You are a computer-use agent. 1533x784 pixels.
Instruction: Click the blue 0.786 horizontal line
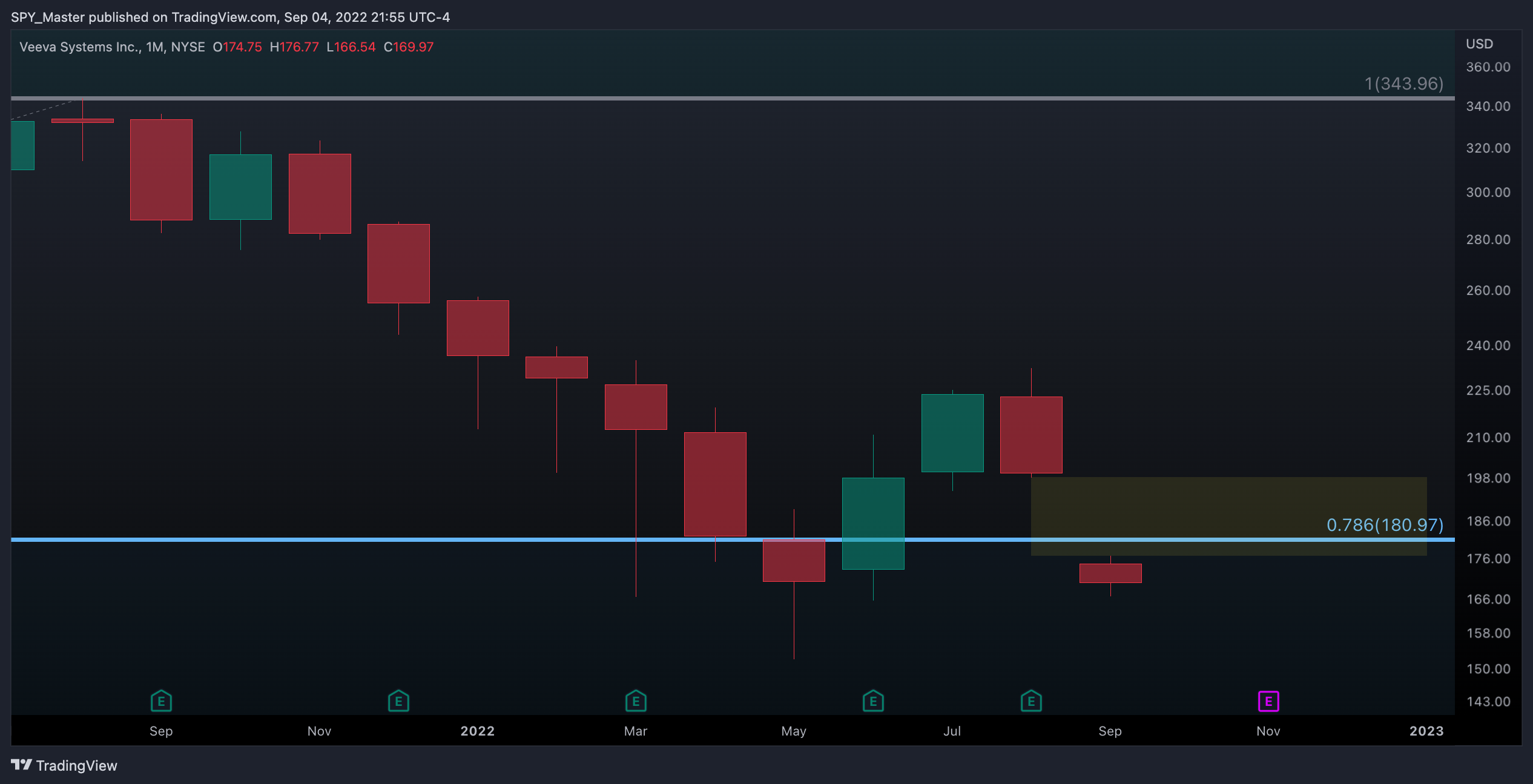point(733,539)
